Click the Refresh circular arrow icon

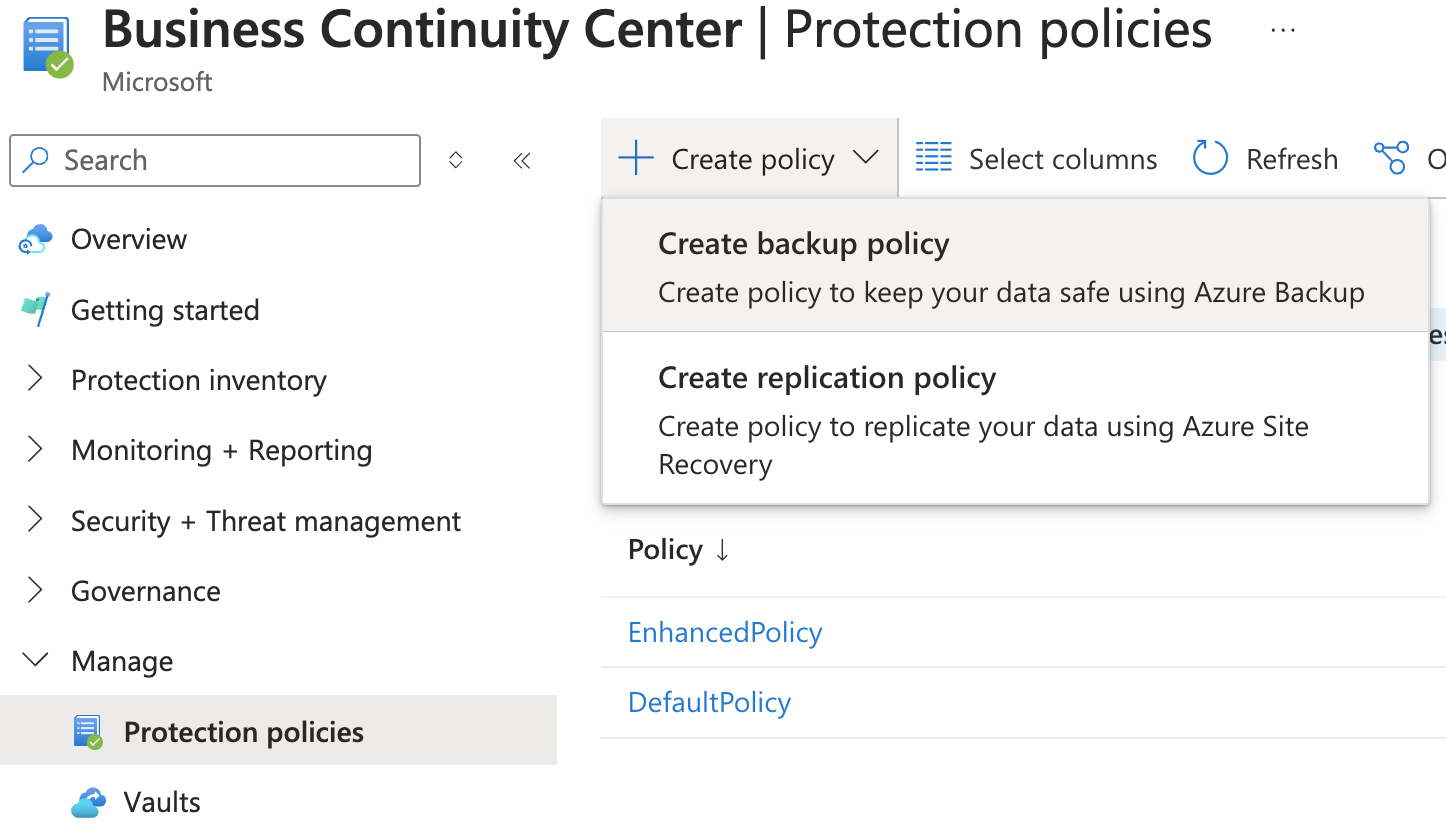click(1210, 159)
